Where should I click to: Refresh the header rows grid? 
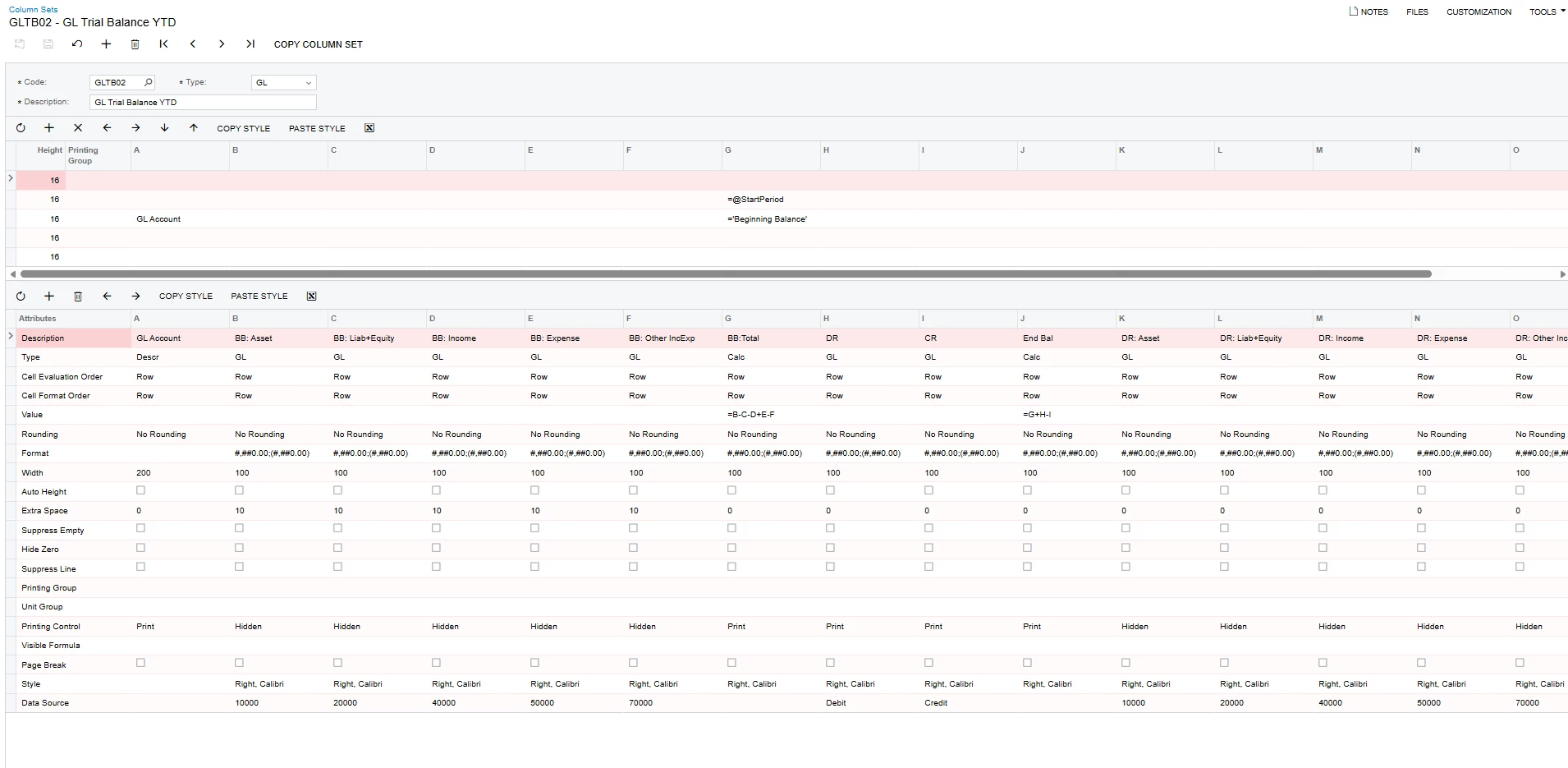[21, 128]
